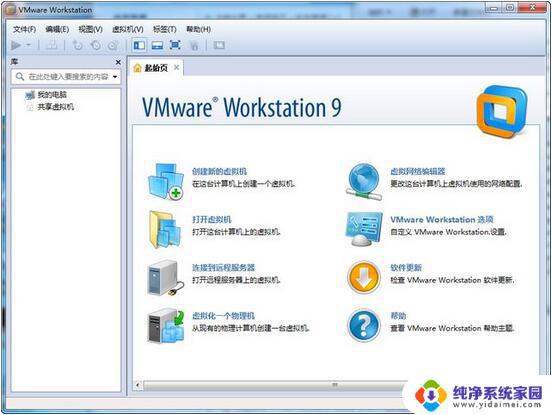
Task: Minimize the VMware Workstation window
Action: tap(494, 8)
